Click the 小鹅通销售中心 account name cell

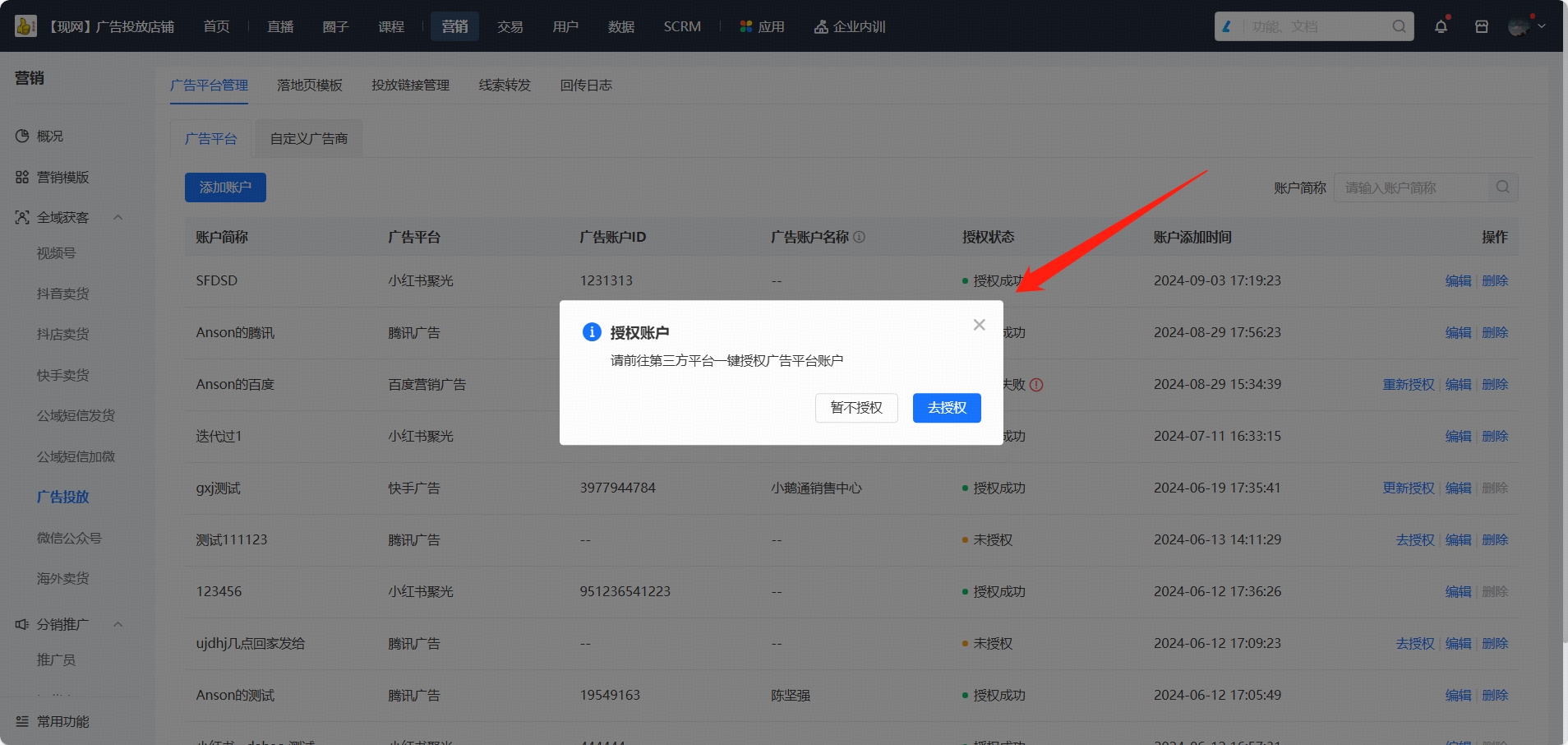(x=816, y=488)
